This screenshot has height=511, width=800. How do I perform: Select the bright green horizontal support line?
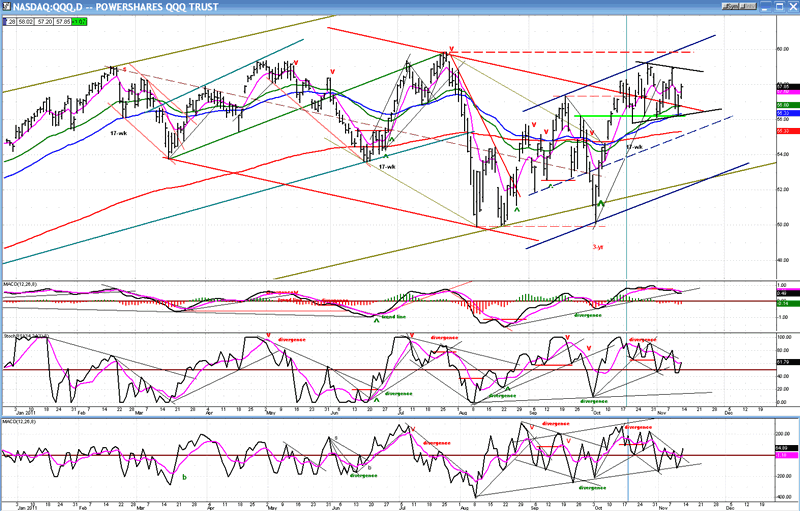tap(600, 117)
